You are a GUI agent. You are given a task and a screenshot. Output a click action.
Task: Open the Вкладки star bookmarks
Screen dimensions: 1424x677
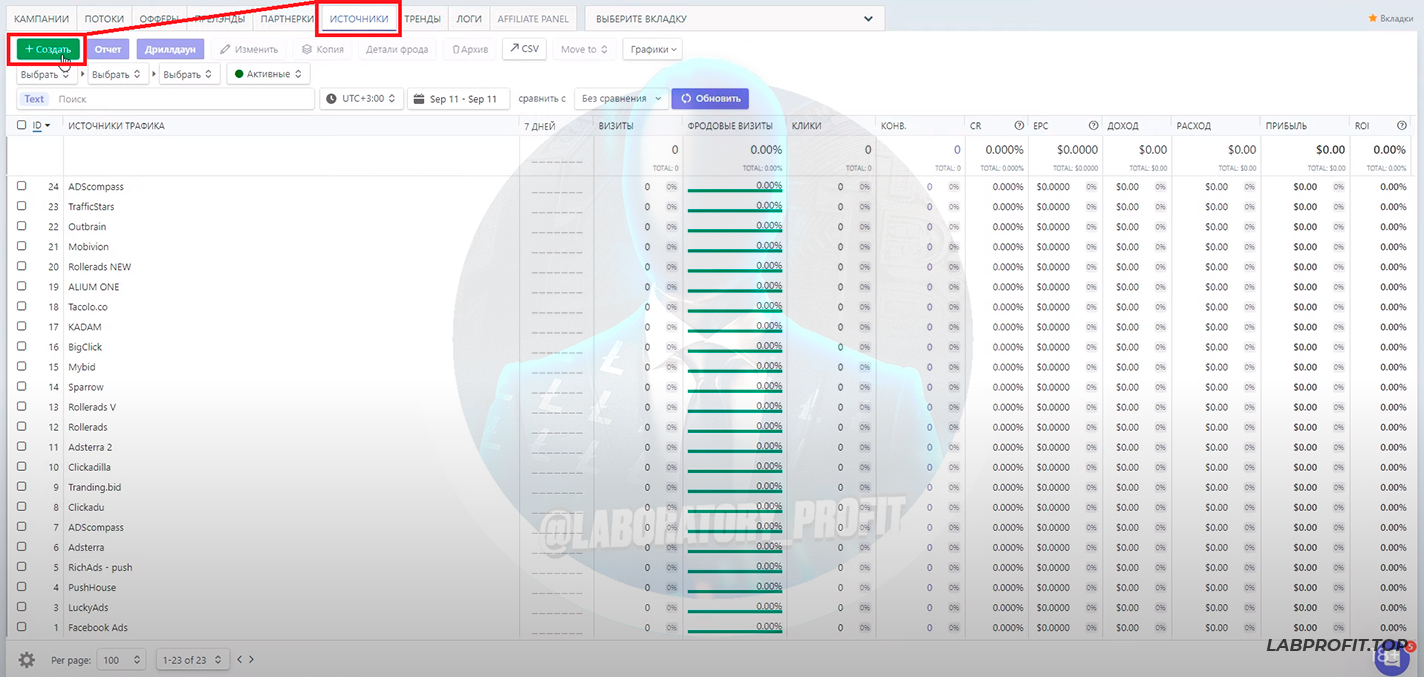(1390, 19)
